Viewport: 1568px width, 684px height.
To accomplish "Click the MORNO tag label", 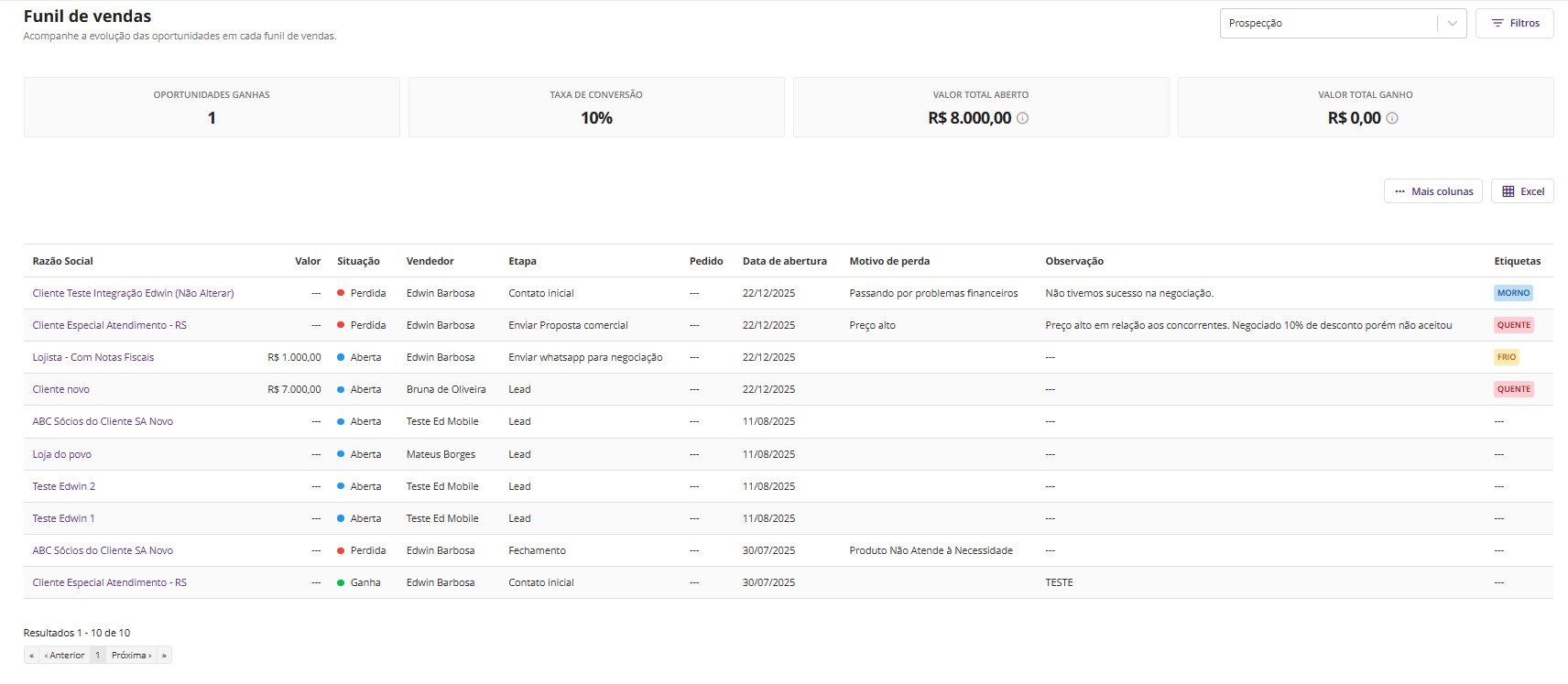I will (x=1513, y=293).
